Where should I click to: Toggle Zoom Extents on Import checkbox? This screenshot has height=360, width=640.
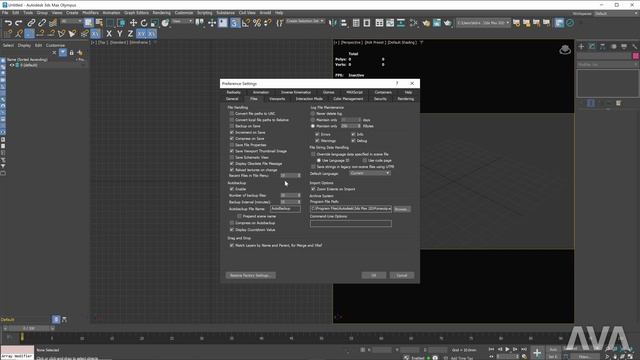coord(313,189)
